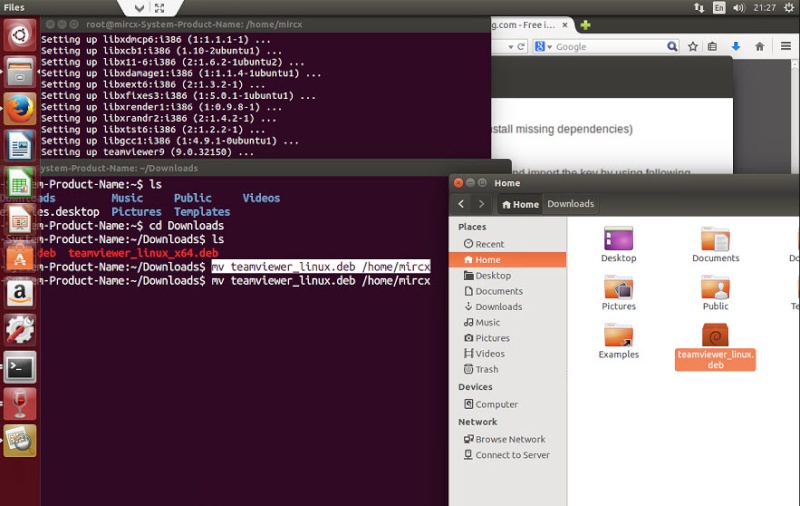Open a new Firefox tab with plus icon
The image size is (800, 506).
(x=585, y=24)
